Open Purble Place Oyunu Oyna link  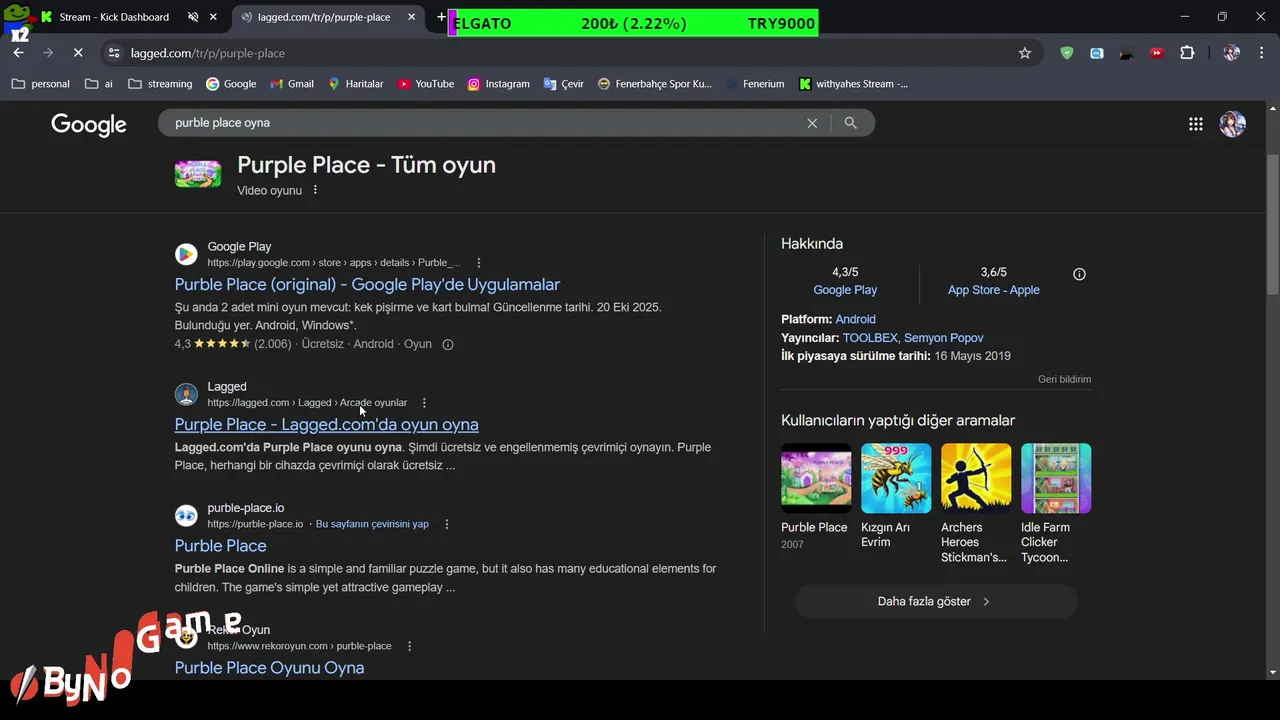269,668
